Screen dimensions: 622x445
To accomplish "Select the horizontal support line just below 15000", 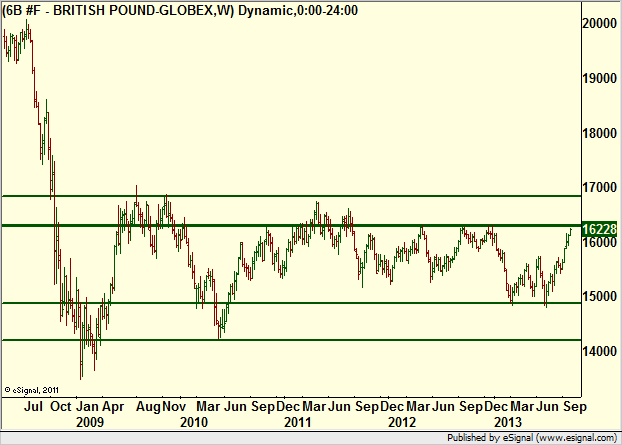I will (x=292, y=303).
